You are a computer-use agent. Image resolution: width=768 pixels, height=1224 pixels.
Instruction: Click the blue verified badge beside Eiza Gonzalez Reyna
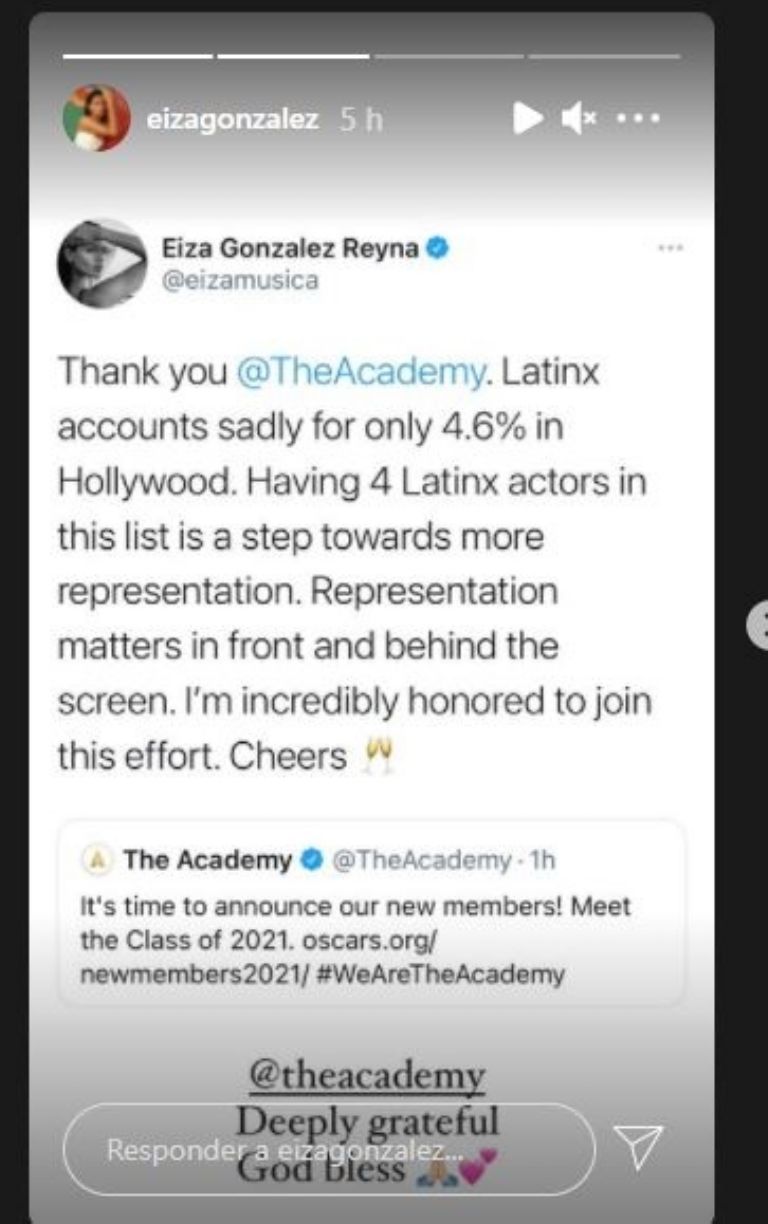click(x=436, y=248)
